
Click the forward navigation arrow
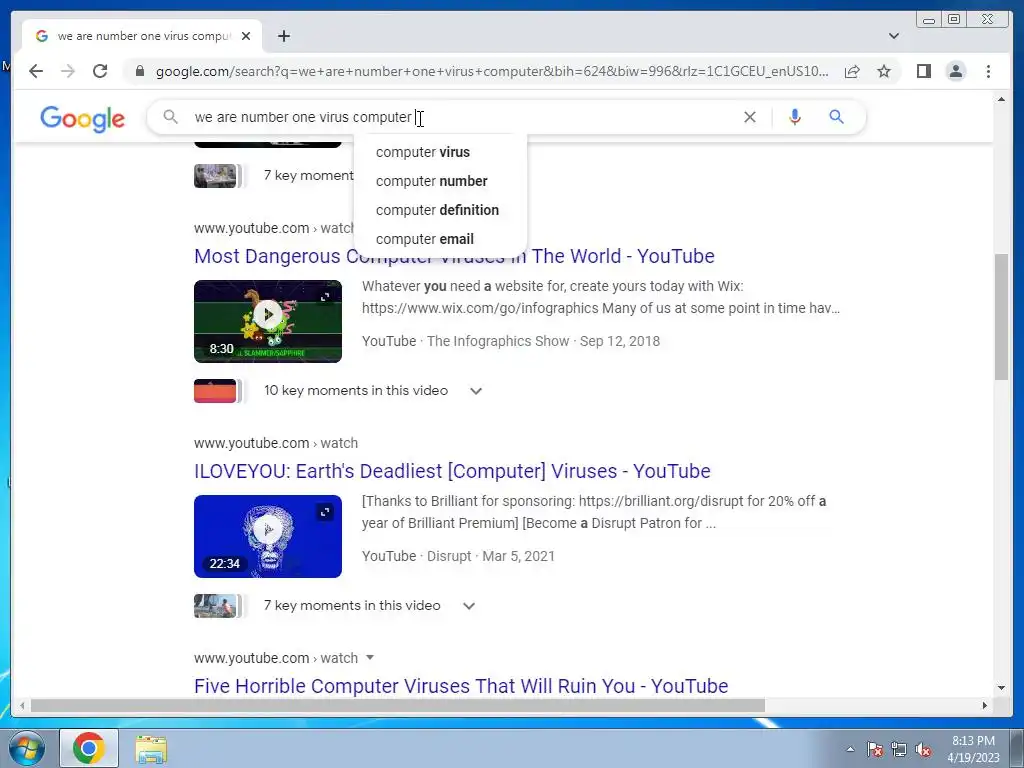68,71
